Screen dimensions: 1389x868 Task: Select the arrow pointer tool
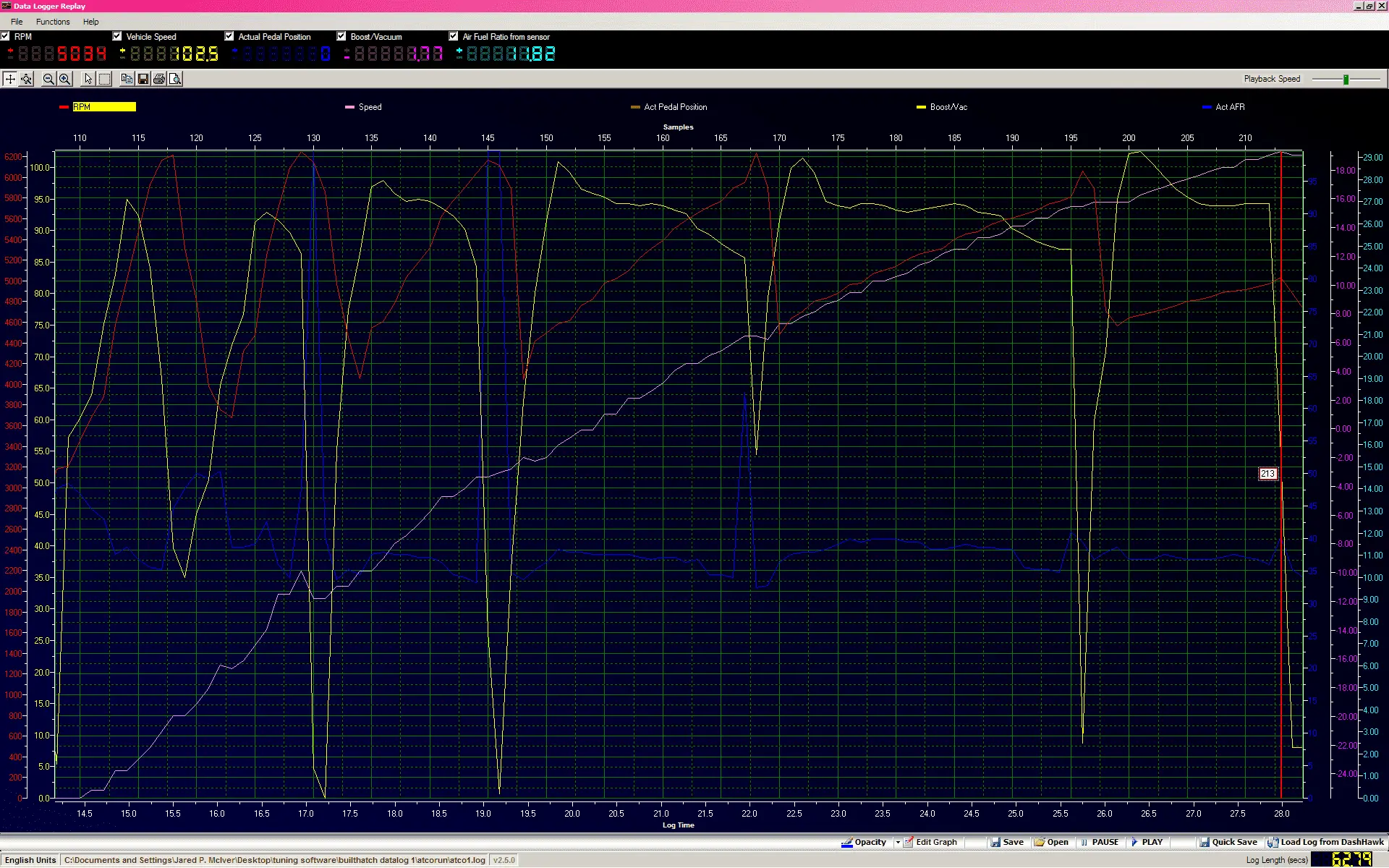pos(88,79)
